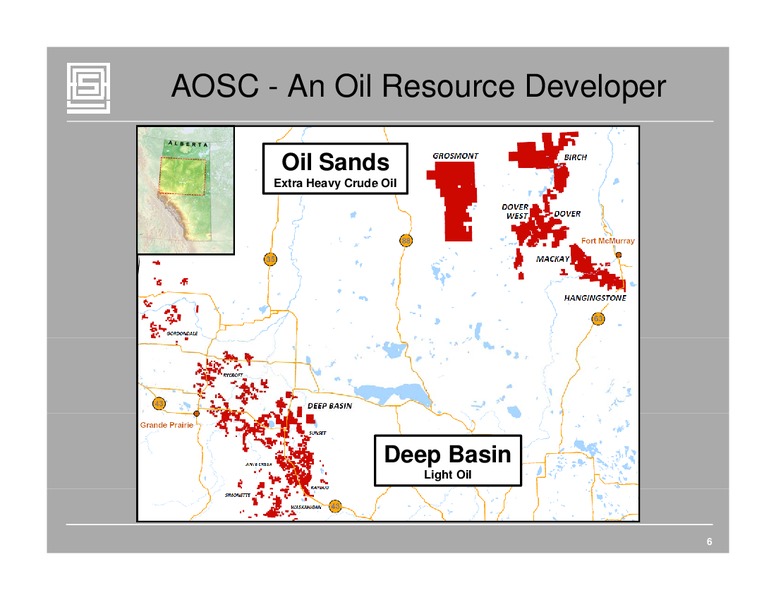The height and width of the screenshot is (600, 776).
Task: Click the highway 35 shield marker
Action: click(x=270, y=259)
